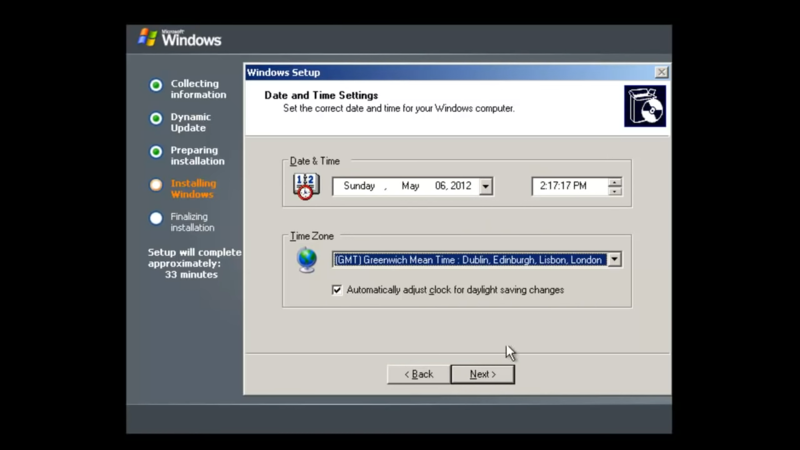Viewport: 800px width, 450px height.
Task: Click the Next button
Action: [482, 374]
